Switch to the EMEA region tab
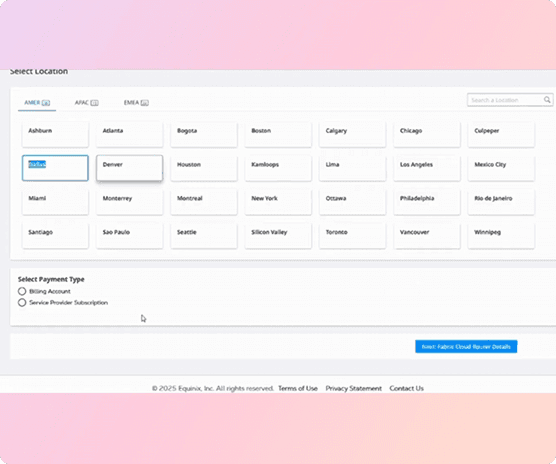Image resolution: width=556 pixels, height=464 pixels. 136,103
